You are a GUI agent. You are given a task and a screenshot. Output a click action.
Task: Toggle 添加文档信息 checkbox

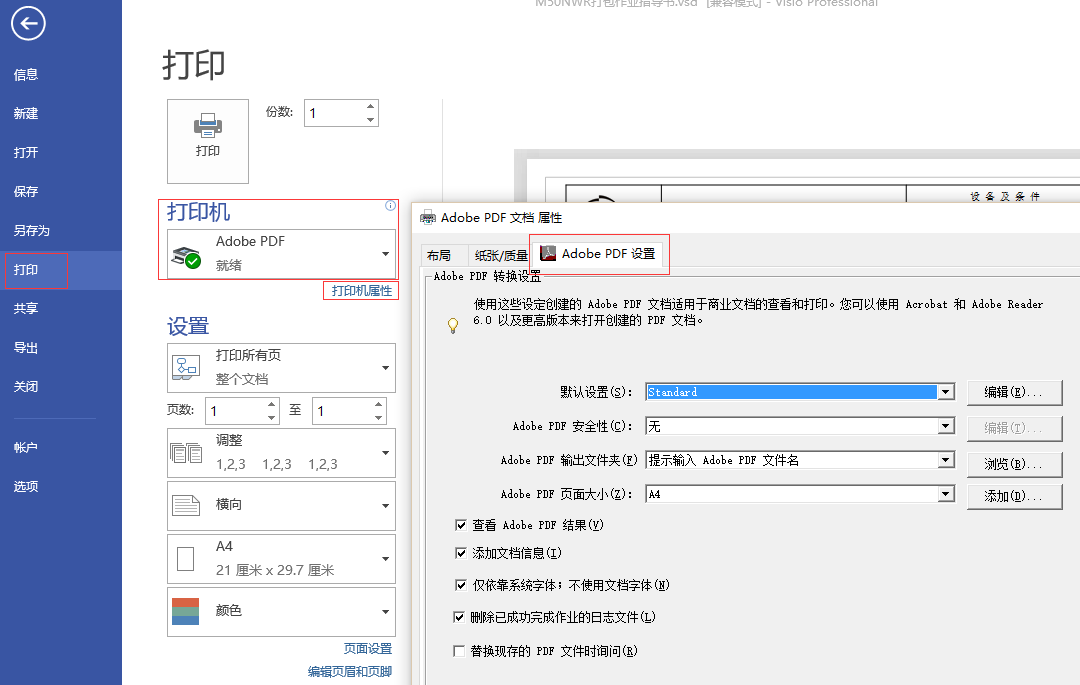(x=461, y=553)
